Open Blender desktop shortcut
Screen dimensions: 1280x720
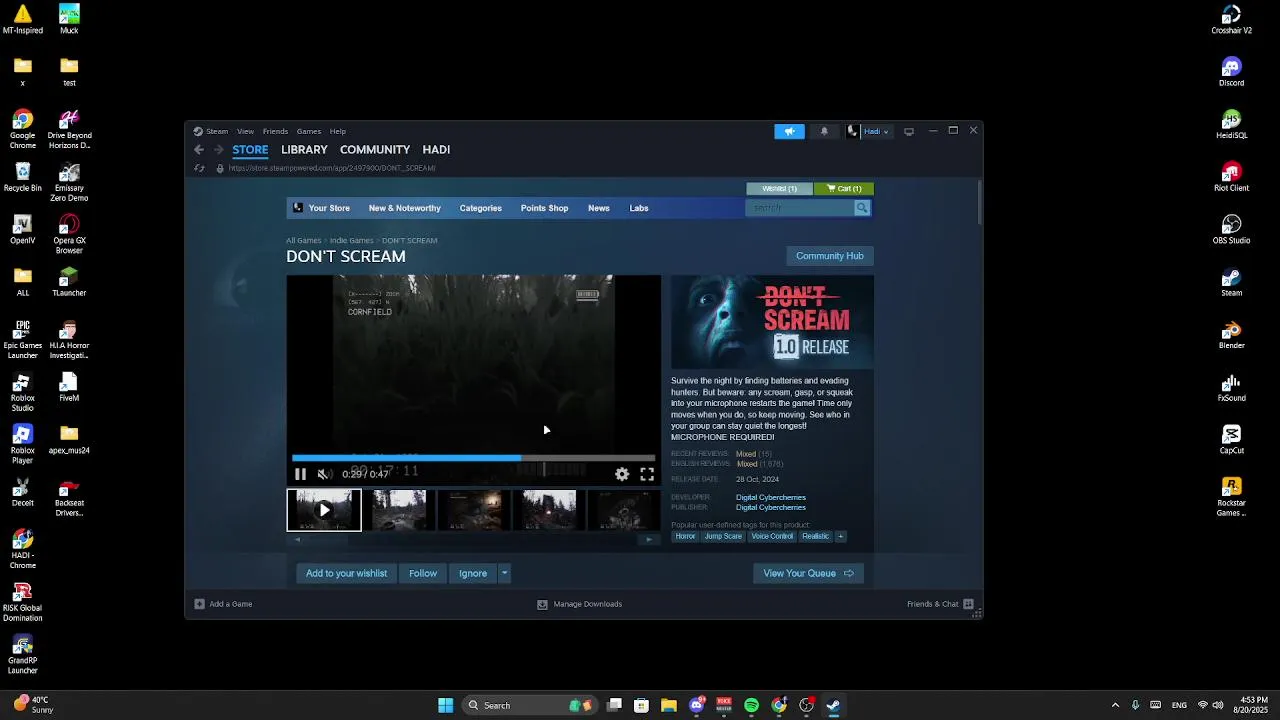1231,334
